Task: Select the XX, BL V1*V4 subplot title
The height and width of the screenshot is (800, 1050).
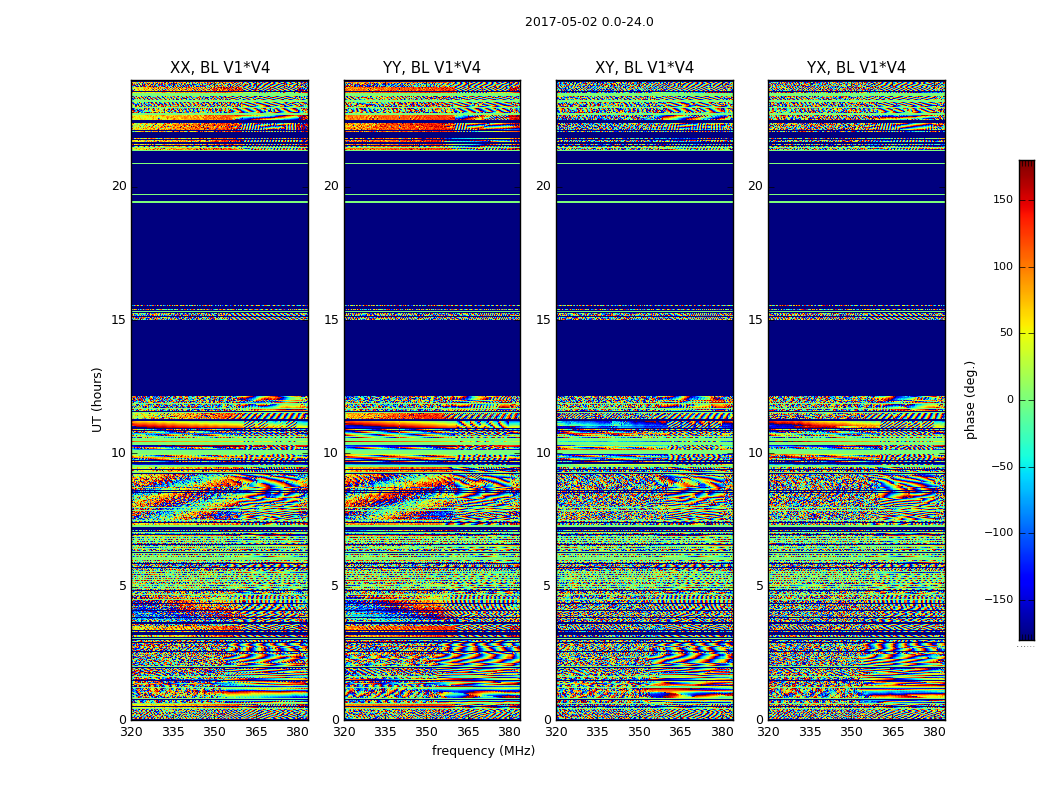Action: click(x=220, y=68)
